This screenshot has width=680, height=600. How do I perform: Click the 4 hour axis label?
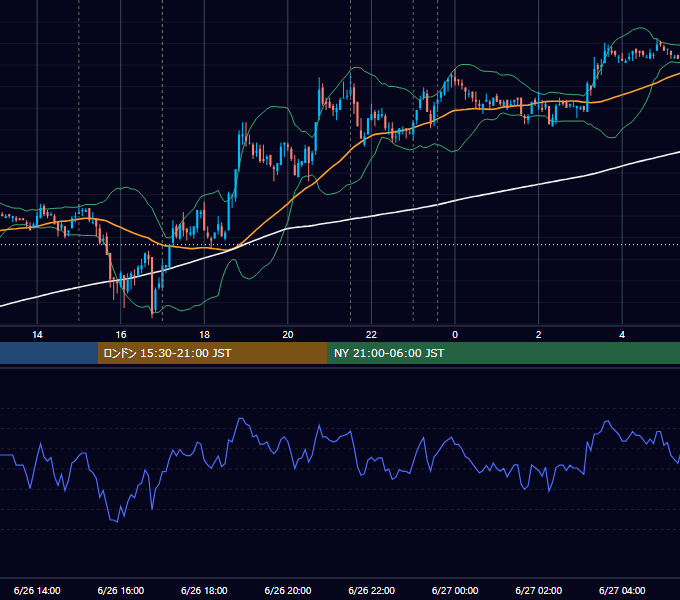click(x=622, y=335)
